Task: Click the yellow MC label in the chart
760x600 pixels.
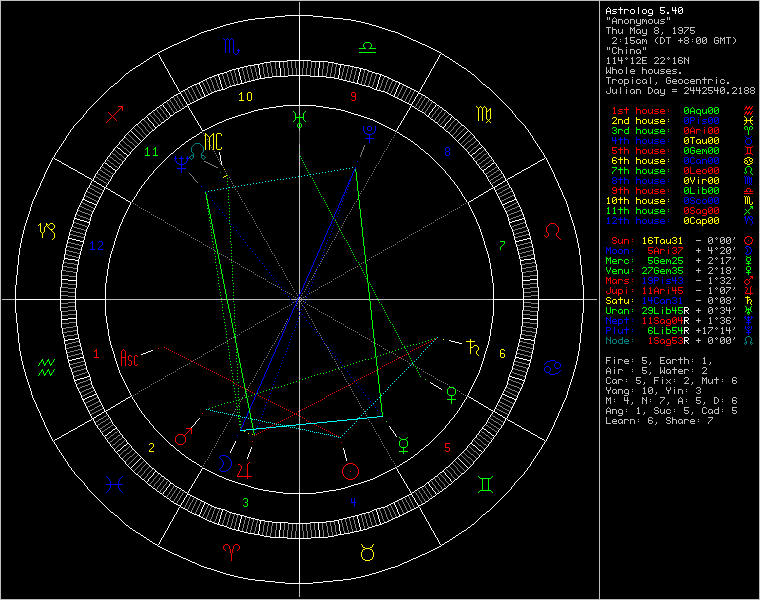Action: pyautogui.click(x=213, y=138)
